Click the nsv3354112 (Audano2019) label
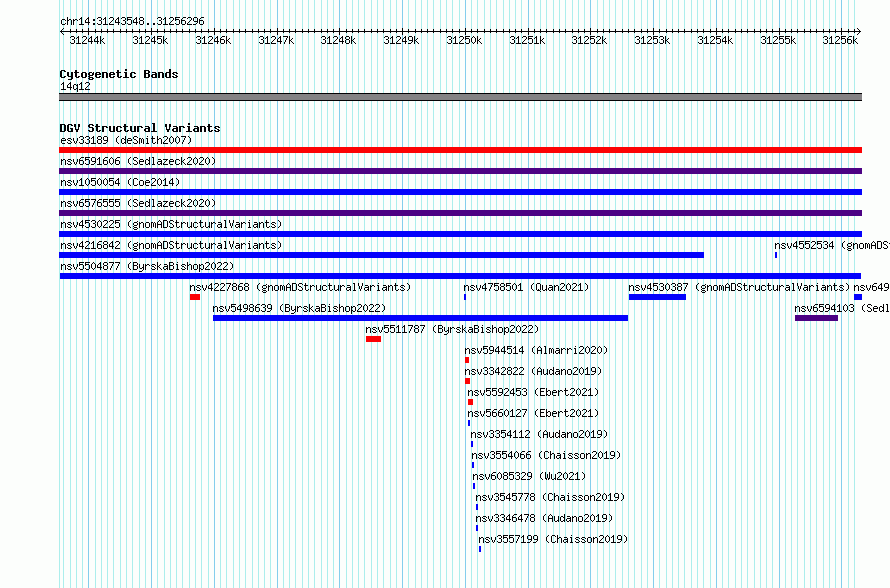Screen dimensions: 890x588 point(539,434)
